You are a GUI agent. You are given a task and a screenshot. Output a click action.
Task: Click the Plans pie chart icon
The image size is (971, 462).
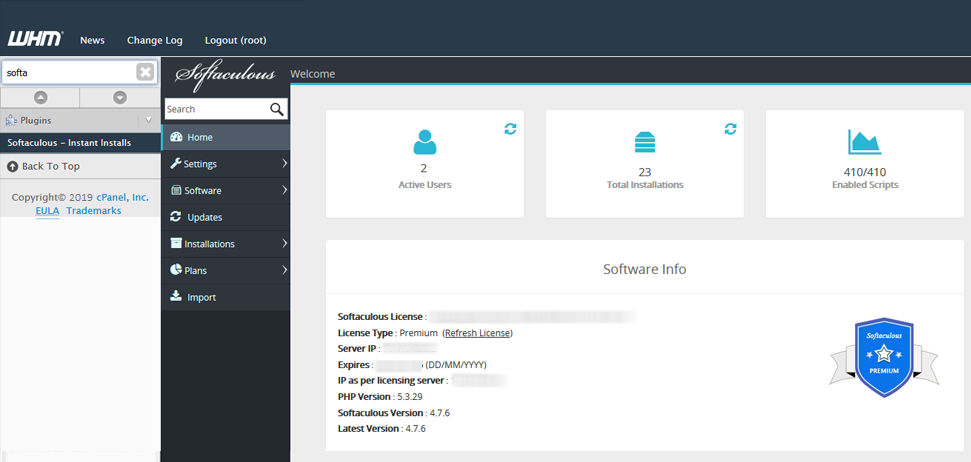(x=175, y=270)
